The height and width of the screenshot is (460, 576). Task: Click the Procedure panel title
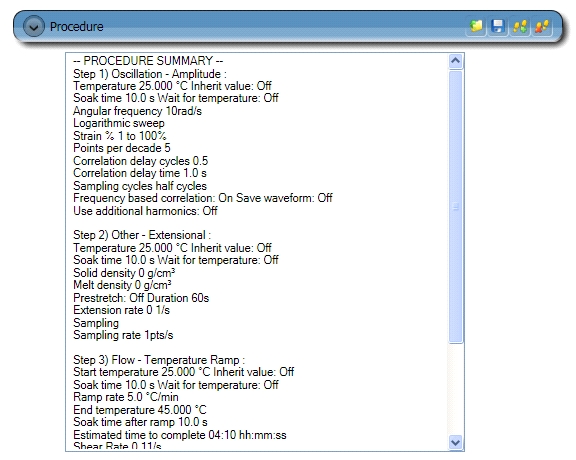pyautogui.click(x=76, y=27)
